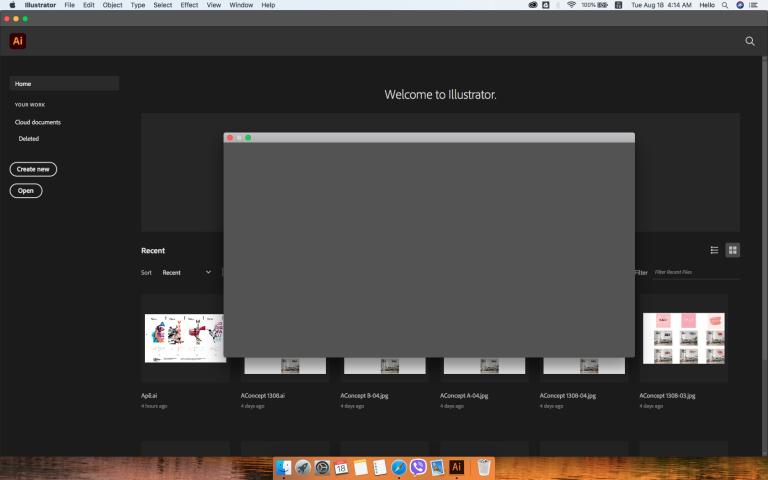768x480 pixels.
Task: Open the Type menu
Action: coord(138,5)
